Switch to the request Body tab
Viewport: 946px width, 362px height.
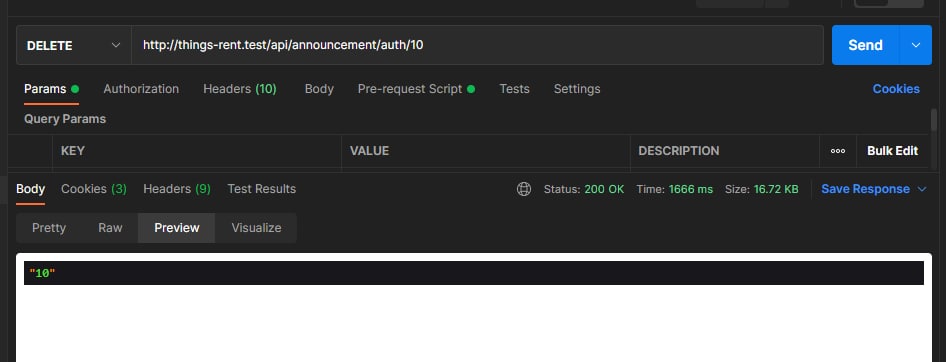319,89
